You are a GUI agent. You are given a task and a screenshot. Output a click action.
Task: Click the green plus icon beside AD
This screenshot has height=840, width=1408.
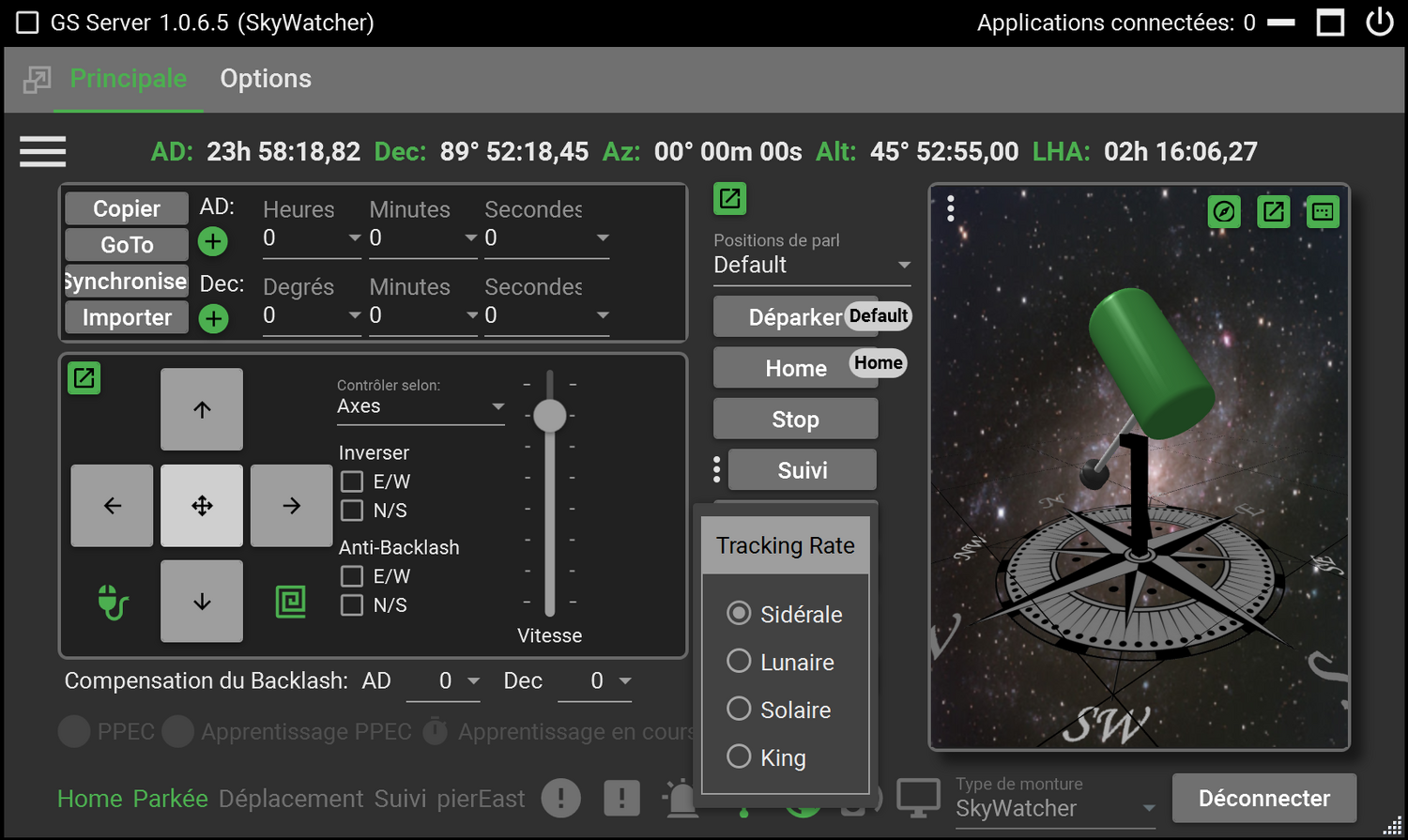213,242
